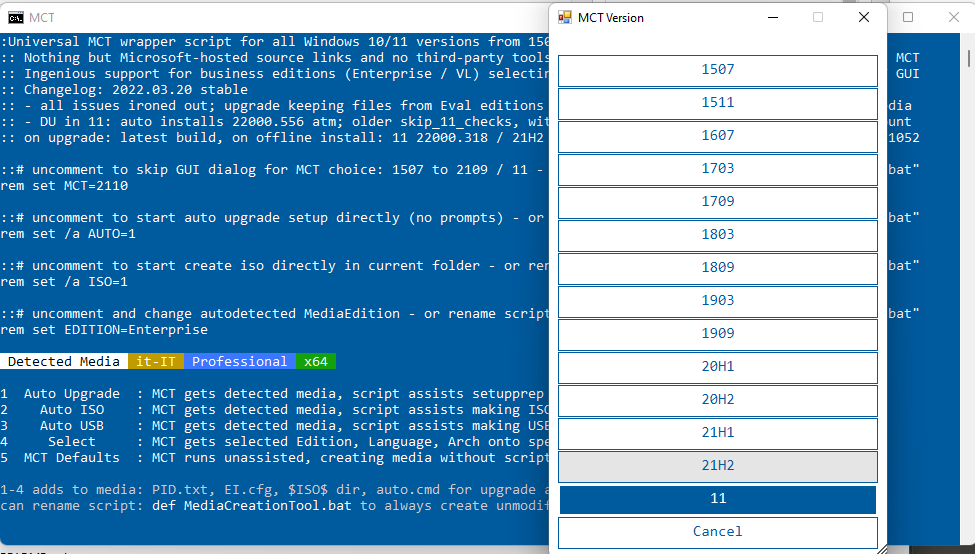Pick Windows version 1607
975x554 pixels.
718,136
